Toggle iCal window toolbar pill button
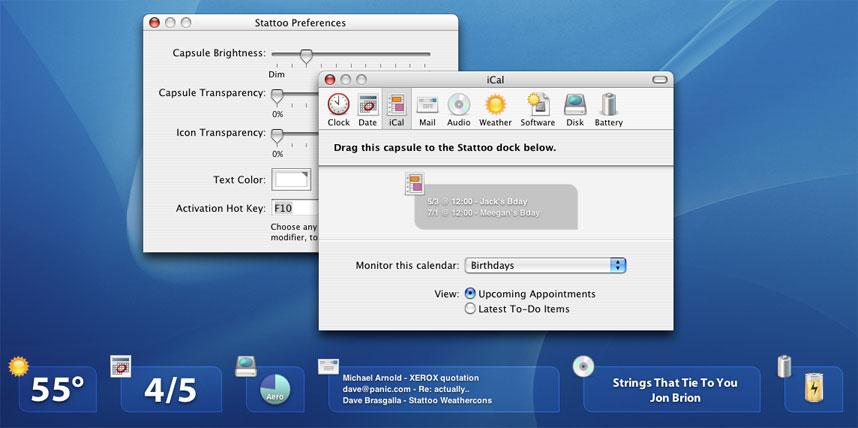The width and height of the screenshot is (858, 428). point(659,79)
